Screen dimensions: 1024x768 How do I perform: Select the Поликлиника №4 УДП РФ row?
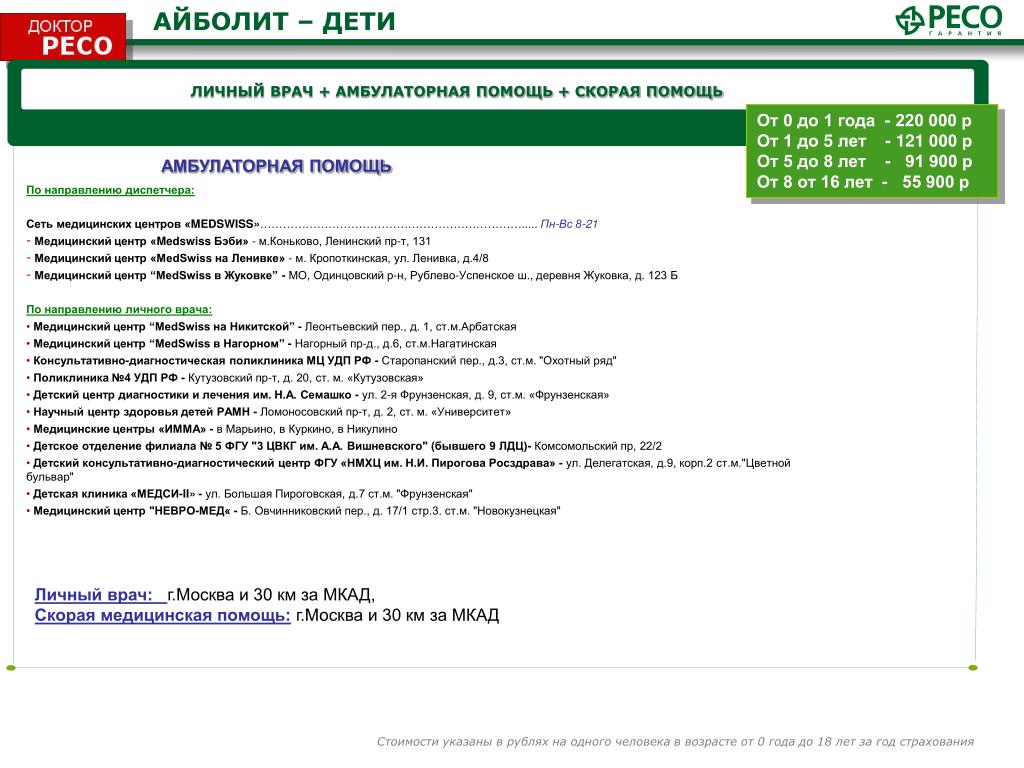225,377
